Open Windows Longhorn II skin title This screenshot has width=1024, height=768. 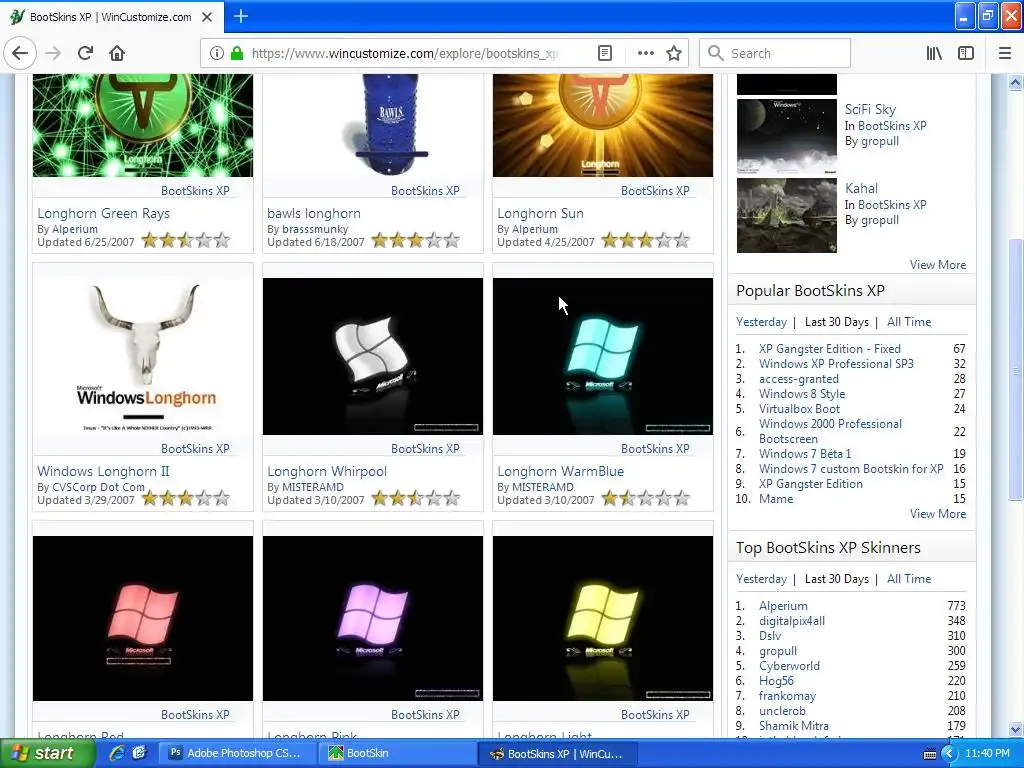(x=103, y=471)
